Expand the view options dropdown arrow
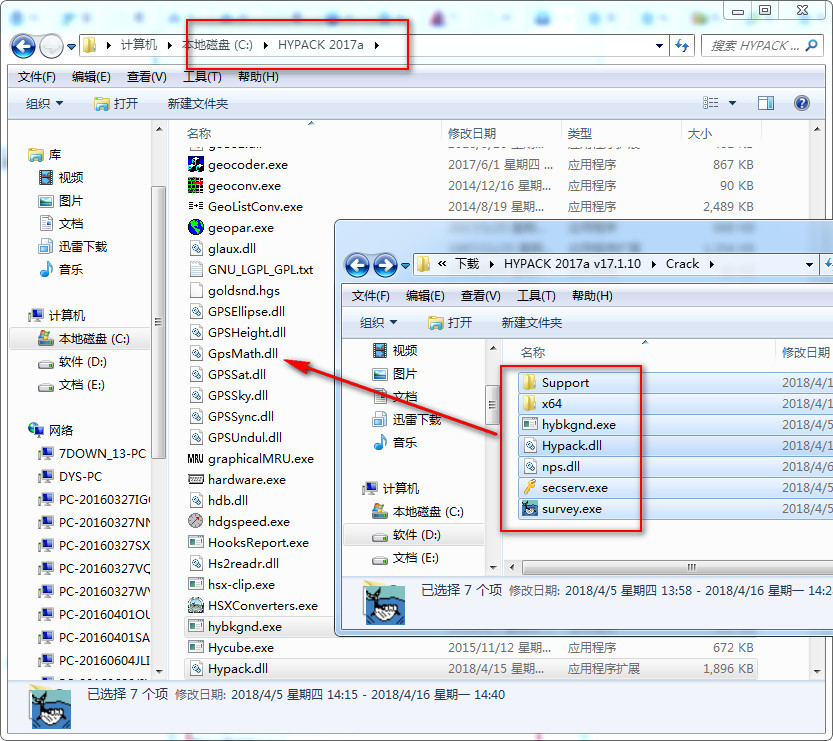The width and height of the screenshot is (833, 741). pyautogui.click(x=732, y=103)
